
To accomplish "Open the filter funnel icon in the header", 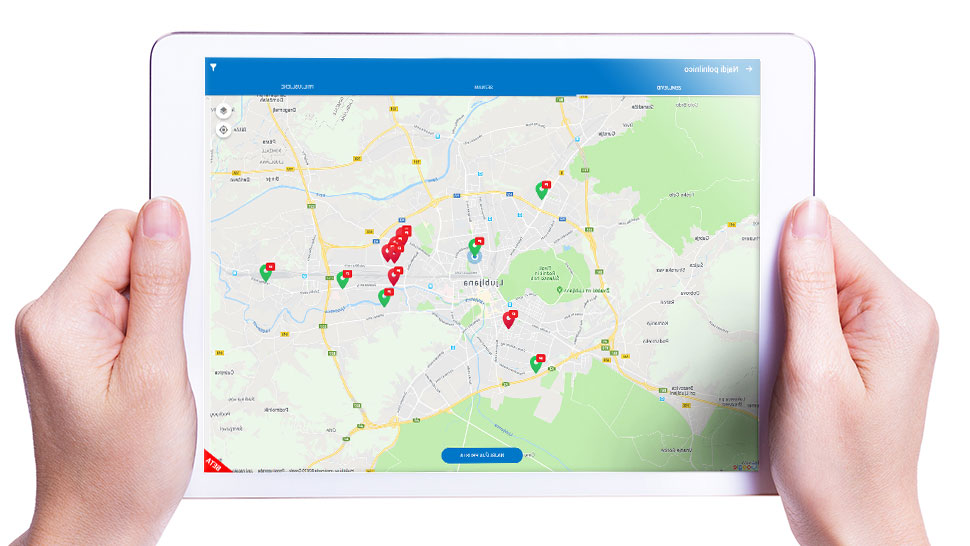I will click(213, 68).
